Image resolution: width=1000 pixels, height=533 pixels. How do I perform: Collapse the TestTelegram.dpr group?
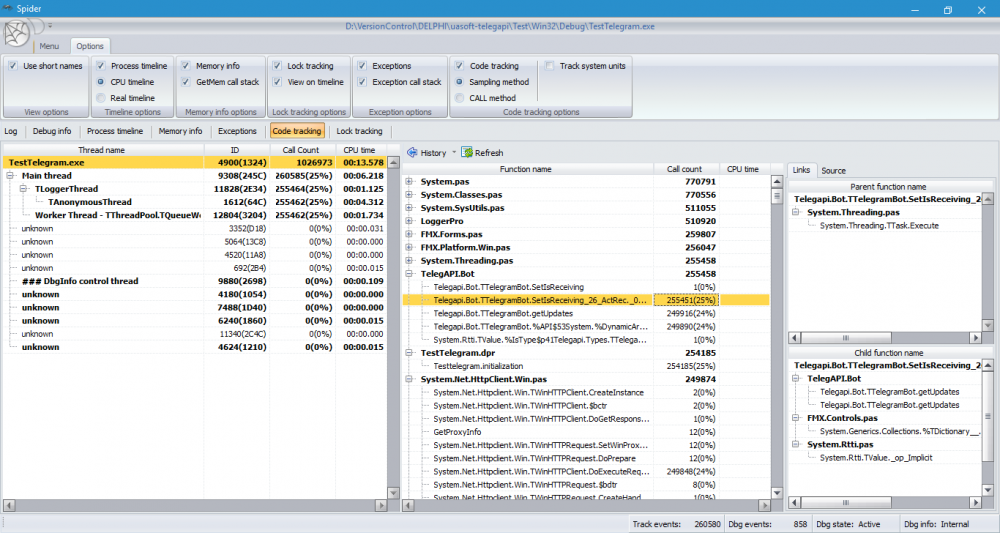[x=409, y=353]
